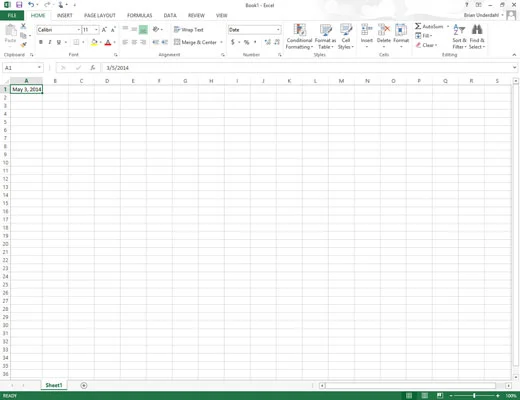Open the FORMULAS ribbon tab
The height and width of the screenshot is (400, 520).
139,15
